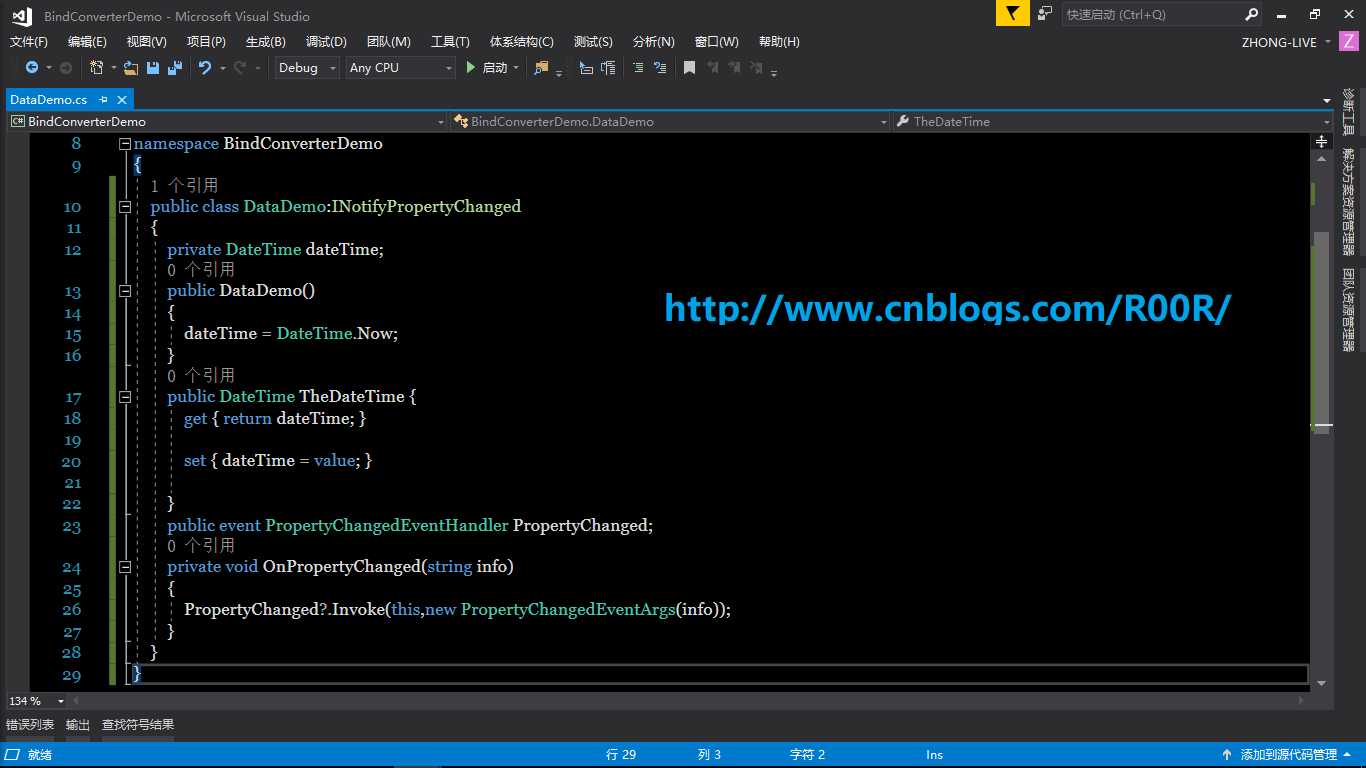1366x768 pixels.
Task: Click 0 个引用 above DataDemo() constructor
Action: click(x=201, y=270)
